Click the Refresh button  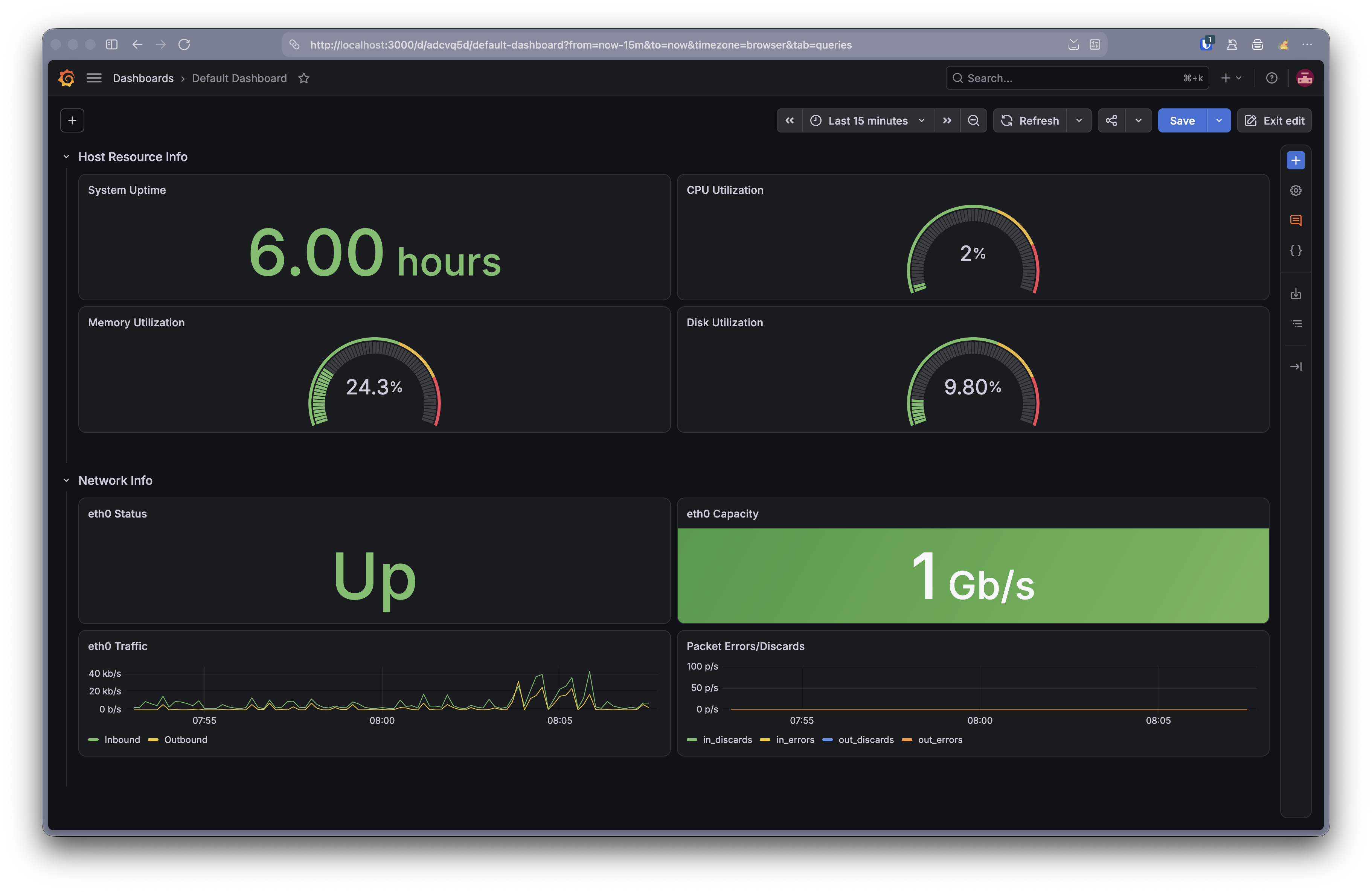point(1030,120)
